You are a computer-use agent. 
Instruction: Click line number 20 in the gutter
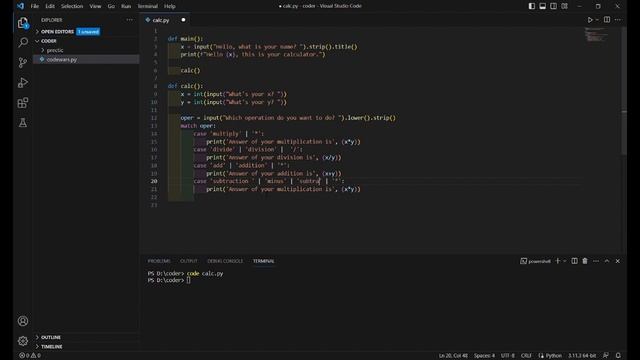click(x=154, y=181)
